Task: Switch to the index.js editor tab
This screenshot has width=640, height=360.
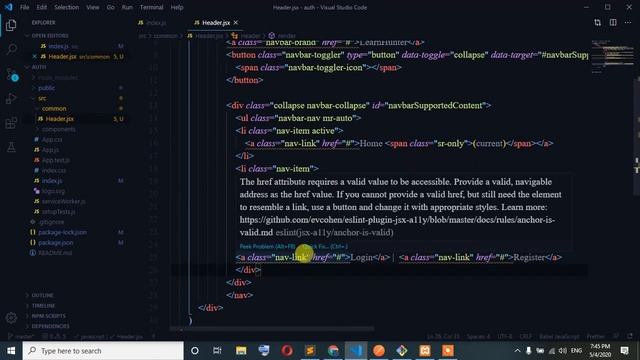Action: [156, 23]
